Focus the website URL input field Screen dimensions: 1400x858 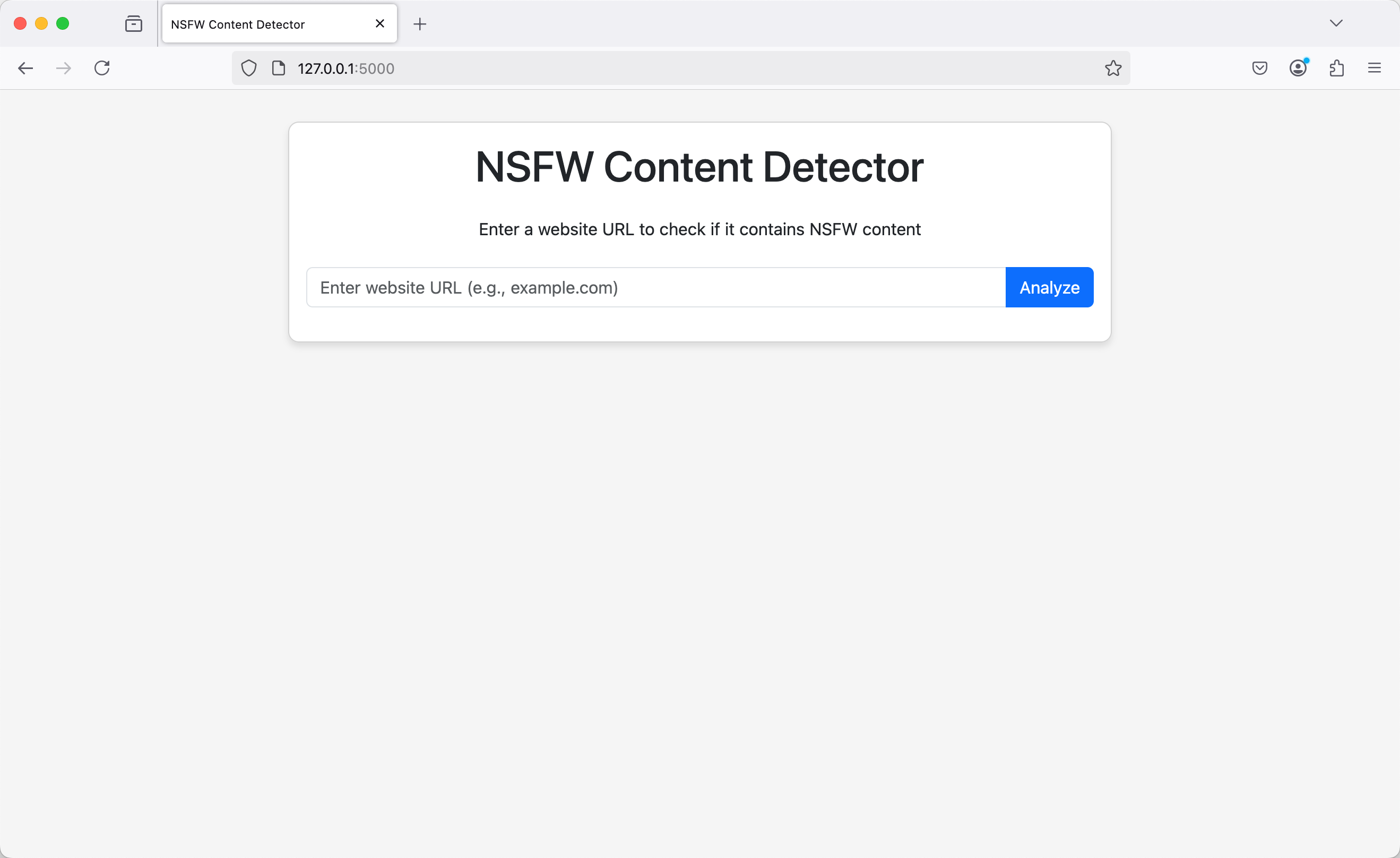point(656,287)
